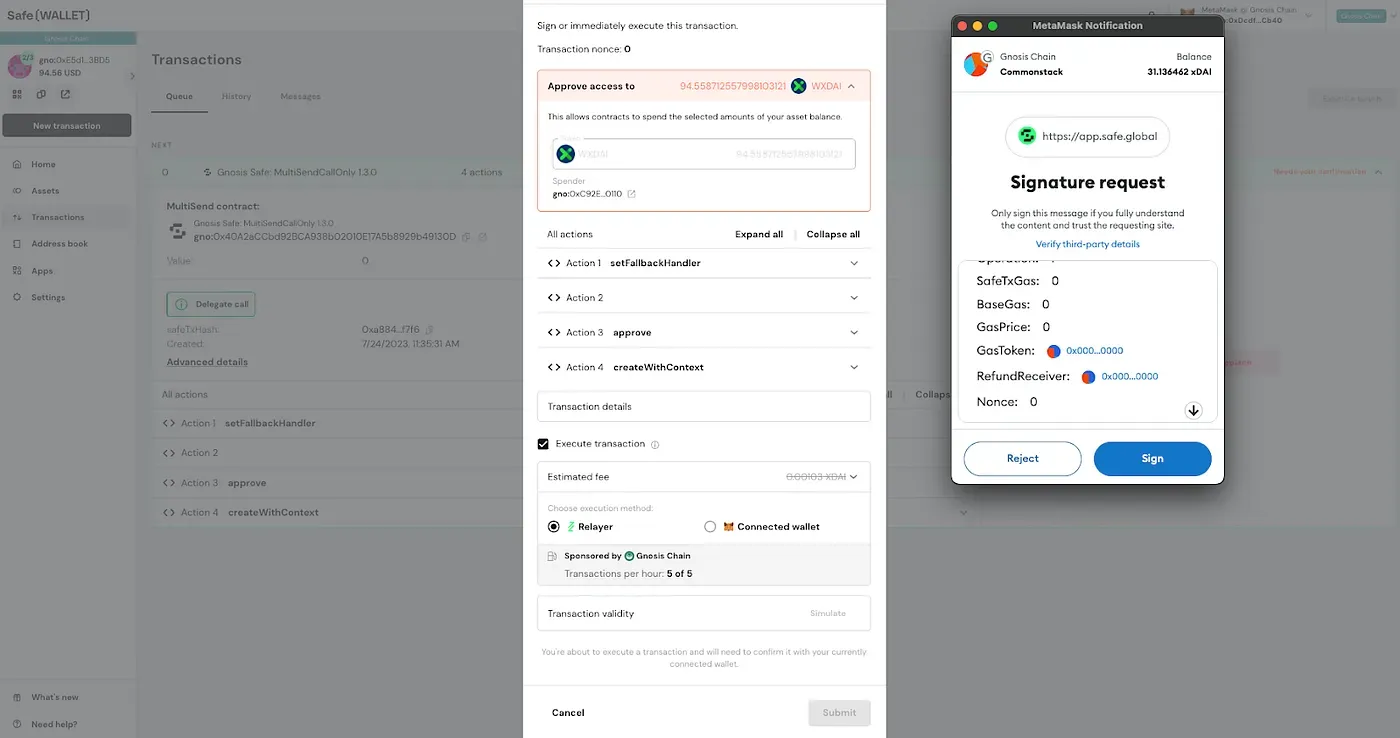Copy the safeTxHash value 0xa884...f7f6
Viewport: 1400px width, 738px height.
click(x=427, y=329)
